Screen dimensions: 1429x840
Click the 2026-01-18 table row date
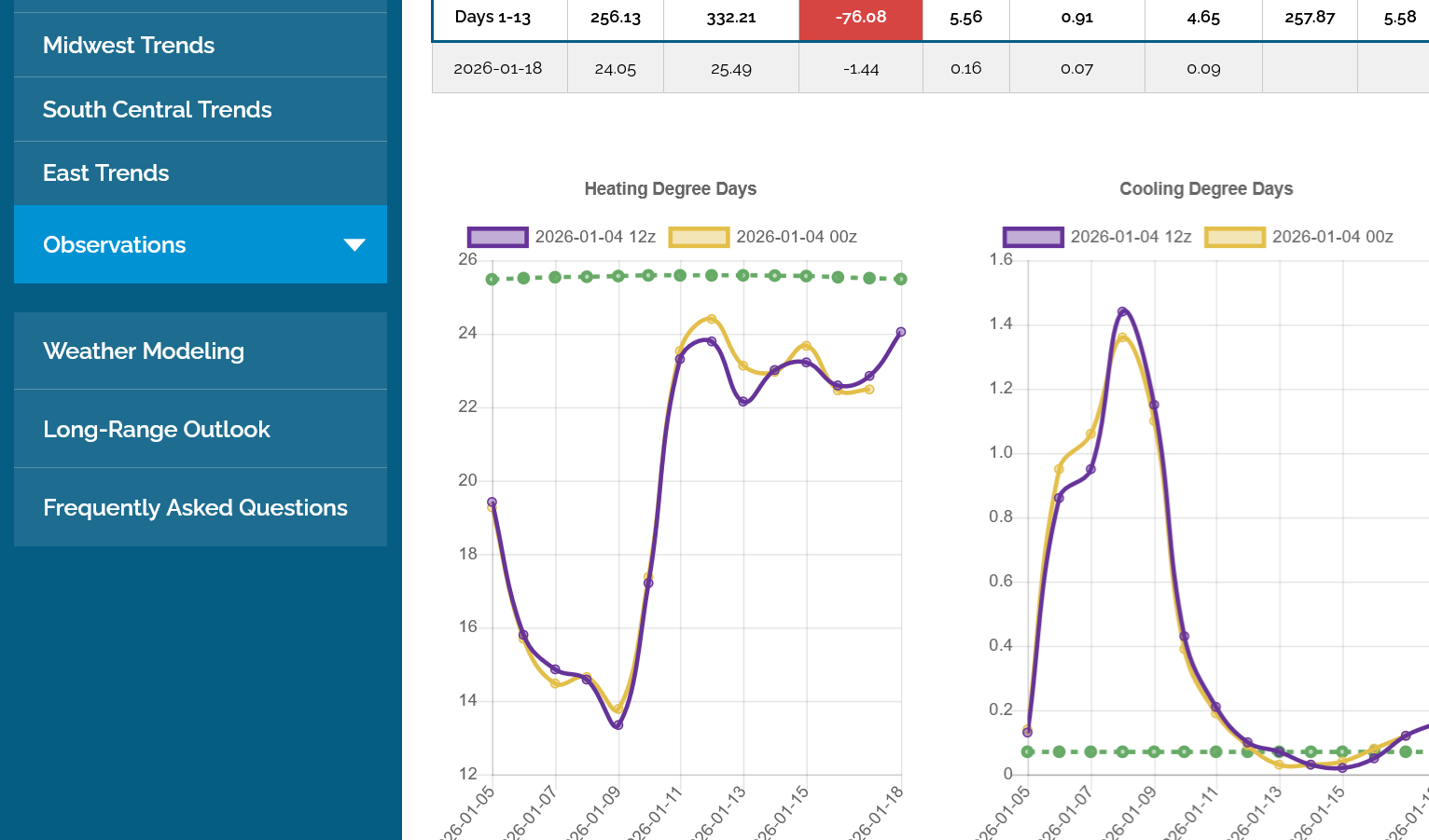(x=497, y=68)
